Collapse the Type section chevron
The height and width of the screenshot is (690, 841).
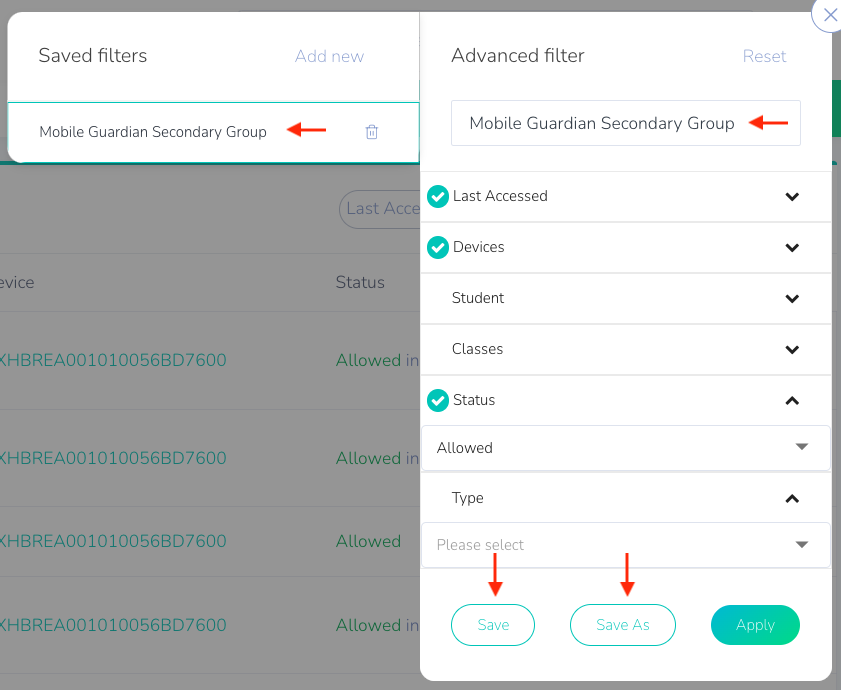[792, 498]
